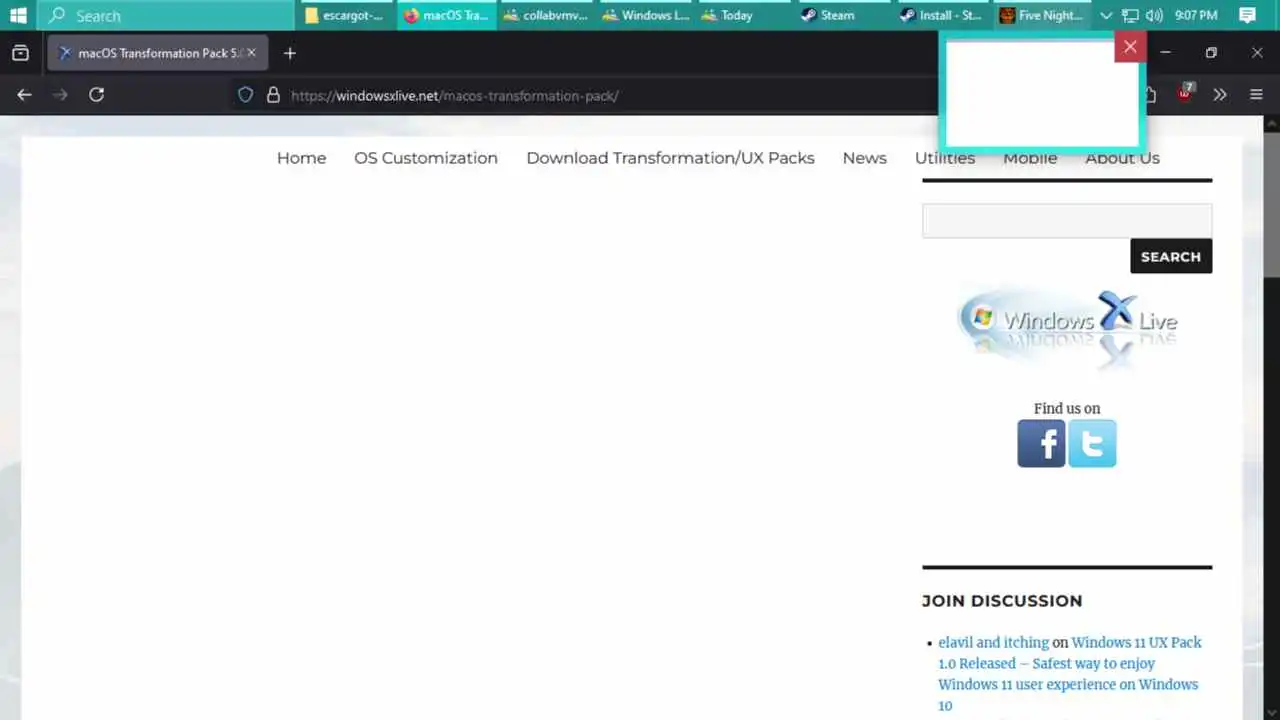Go back one page
1280x720 pixels.
24,94
